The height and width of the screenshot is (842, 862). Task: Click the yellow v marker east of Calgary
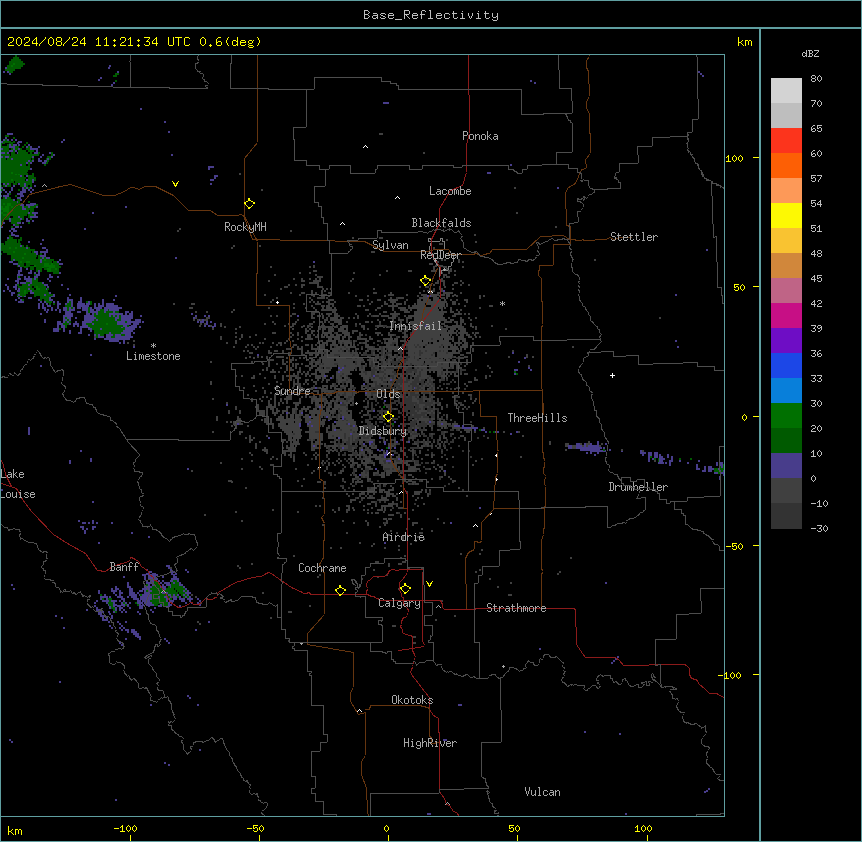point(429,584)
